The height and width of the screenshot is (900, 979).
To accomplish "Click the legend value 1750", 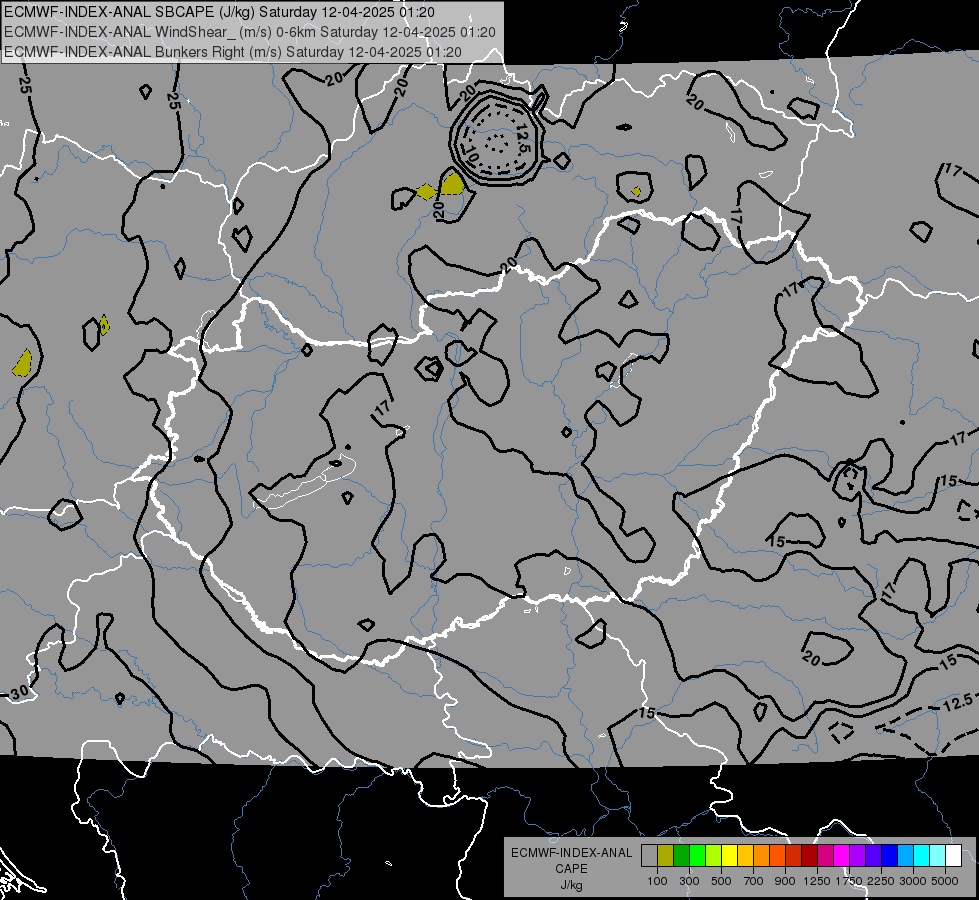I will [x=849, y=881].
